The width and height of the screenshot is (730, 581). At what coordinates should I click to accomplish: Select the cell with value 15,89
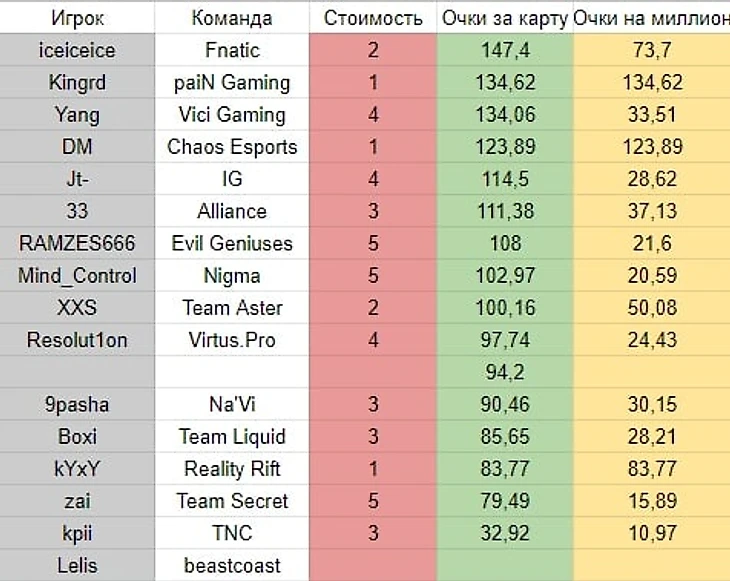(652, 501)
